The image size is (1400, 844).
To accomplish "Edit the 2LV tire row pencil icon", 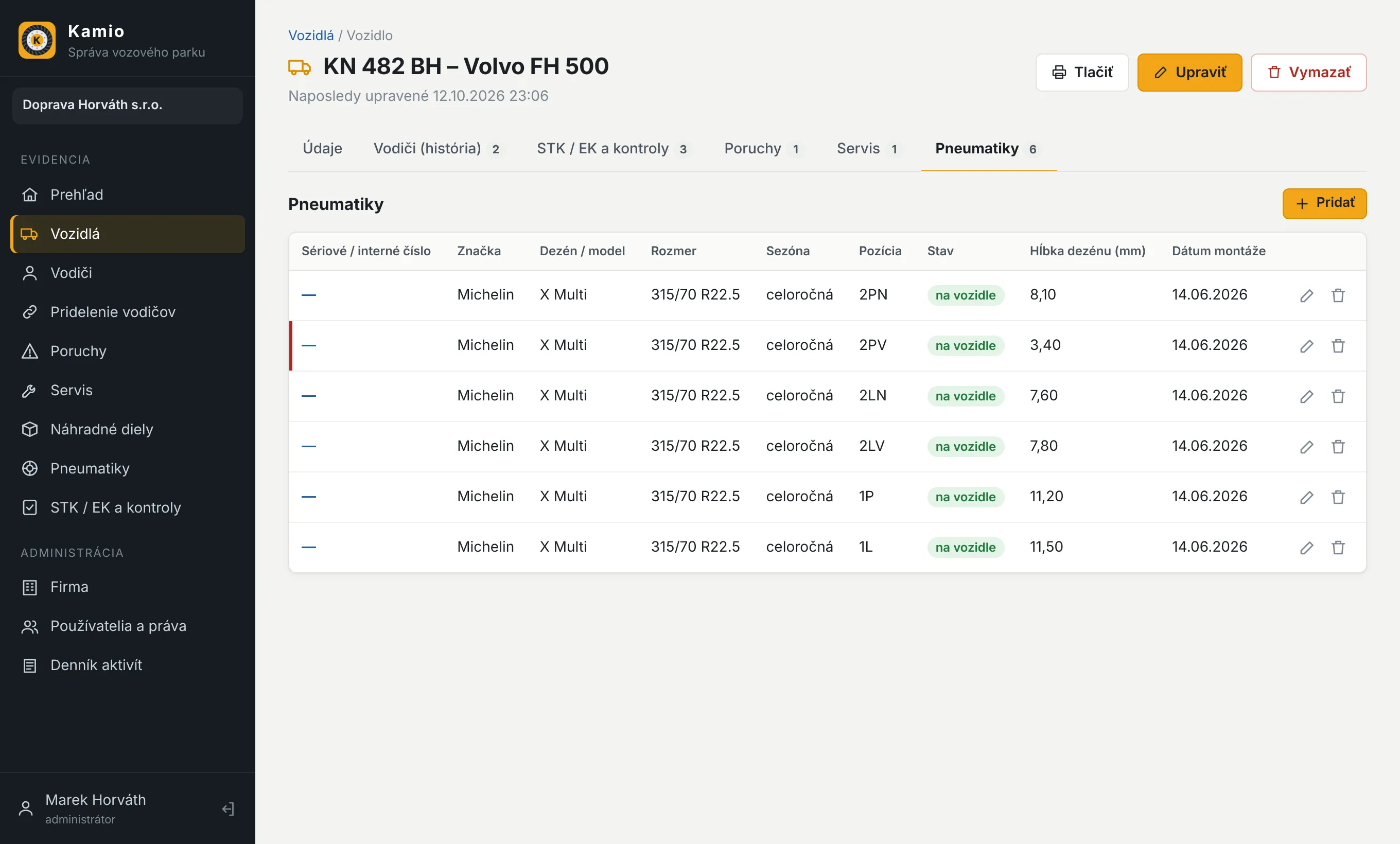I will click(1306, 447).
